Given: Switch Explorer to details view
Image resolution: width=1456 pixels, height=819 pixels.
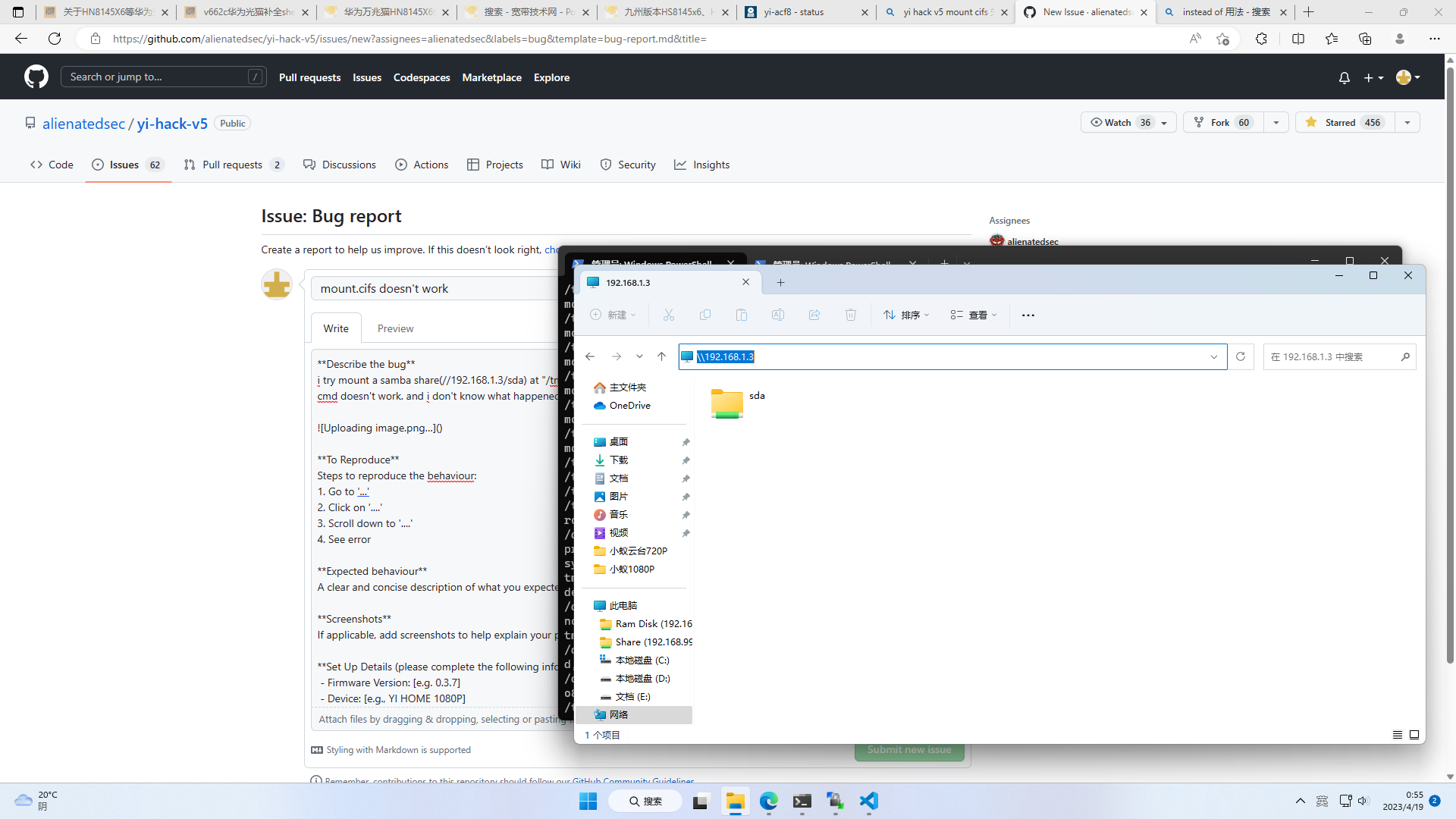Looking at the screenshot, I should tap(1396, 735).
